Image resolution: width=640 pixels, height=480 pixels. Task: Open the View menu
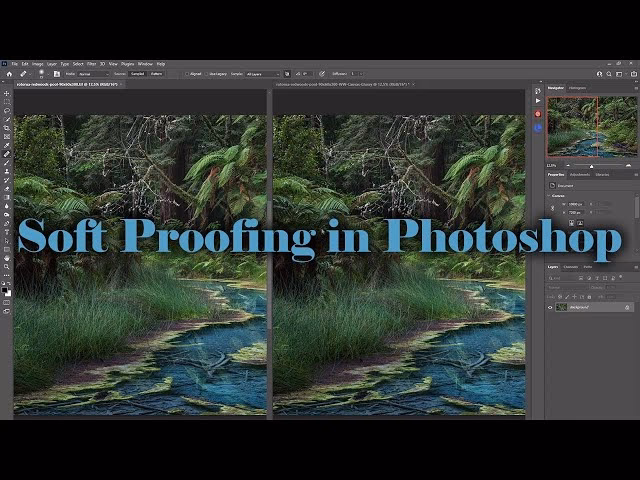113,64
